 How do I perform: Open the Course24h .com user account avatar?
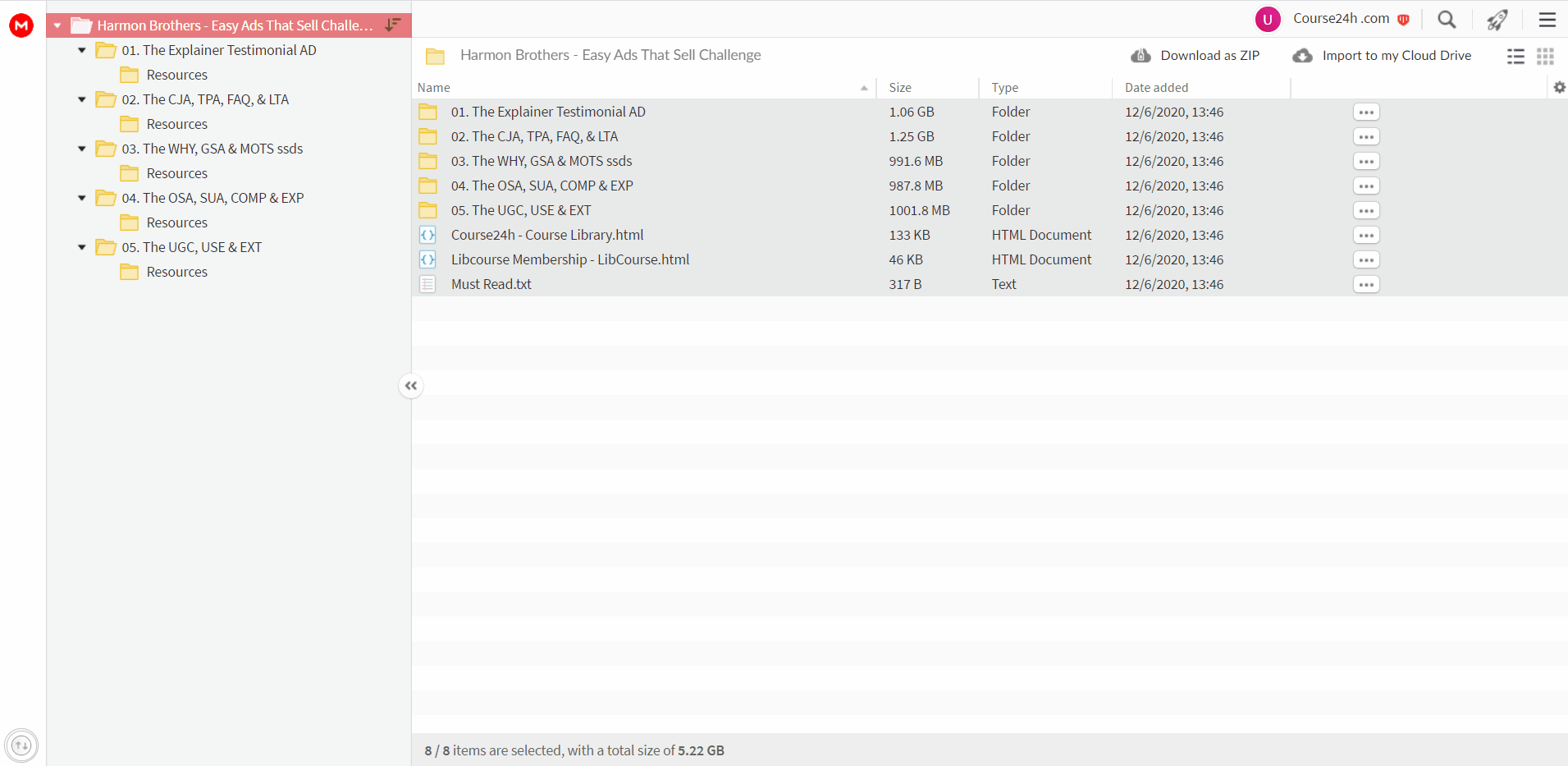[x=1268, y=19]
